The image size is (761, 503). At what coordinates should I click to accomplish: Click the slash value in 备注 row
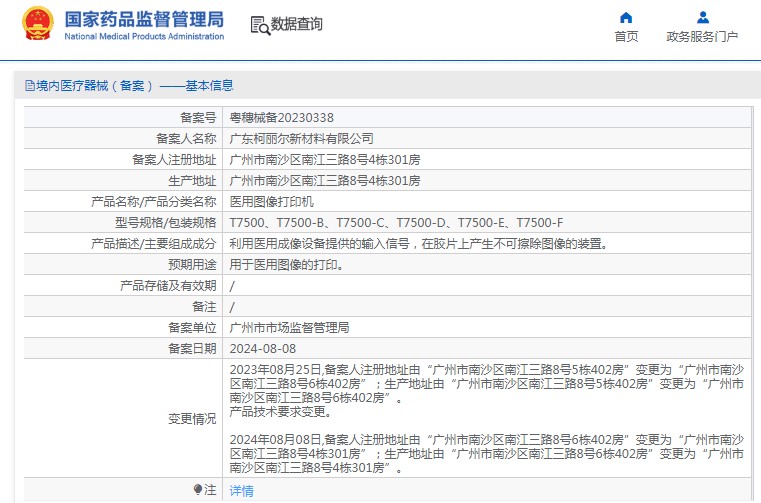(x=232, y=307)
